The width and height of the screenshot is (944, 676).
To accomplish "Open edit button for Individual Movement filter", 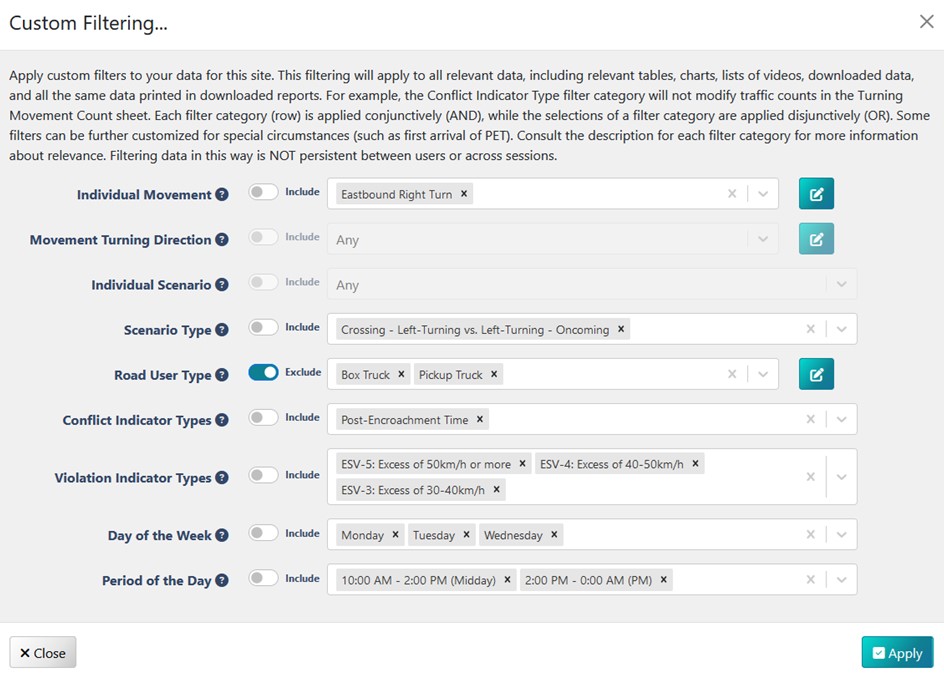I will pos(816,194).
